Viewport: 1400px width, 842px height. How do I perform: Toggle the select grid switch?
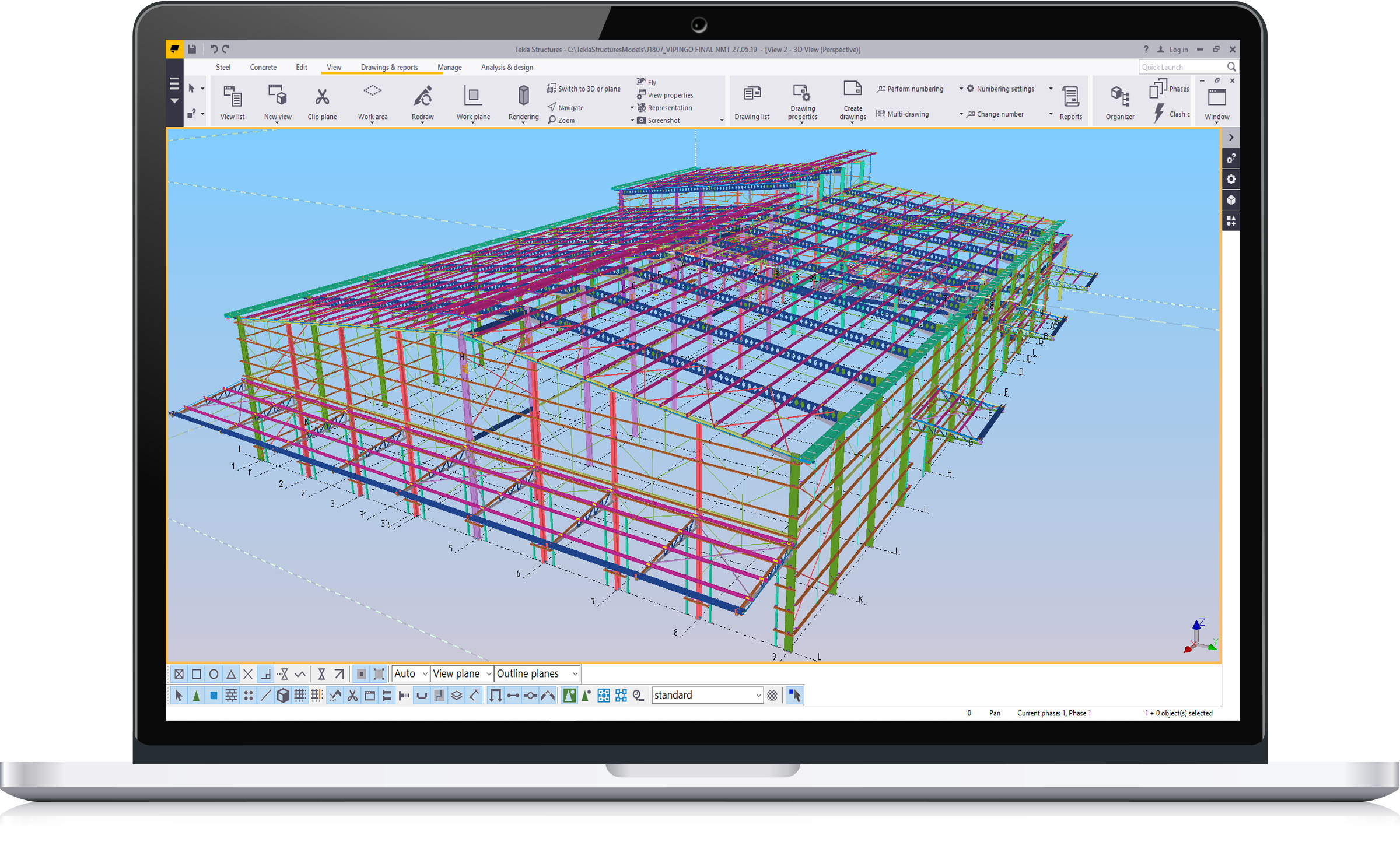pos(300,695)
